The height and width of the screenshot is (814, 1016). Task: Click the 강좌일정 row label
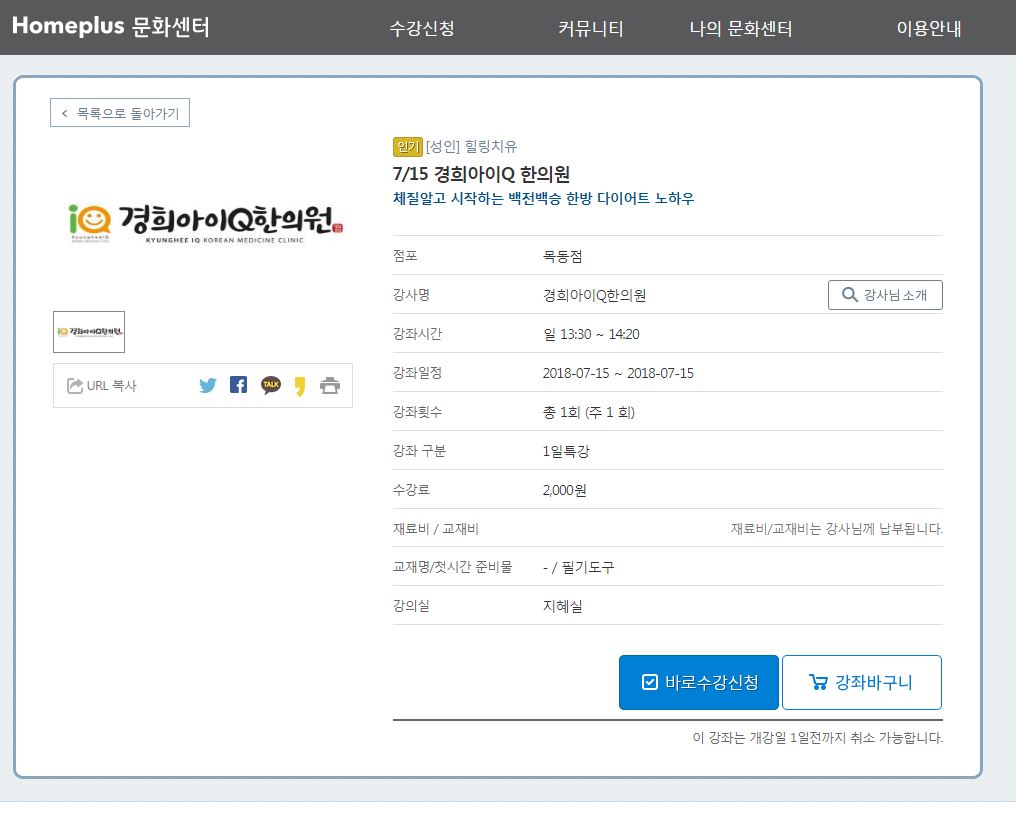coord(417,373)
